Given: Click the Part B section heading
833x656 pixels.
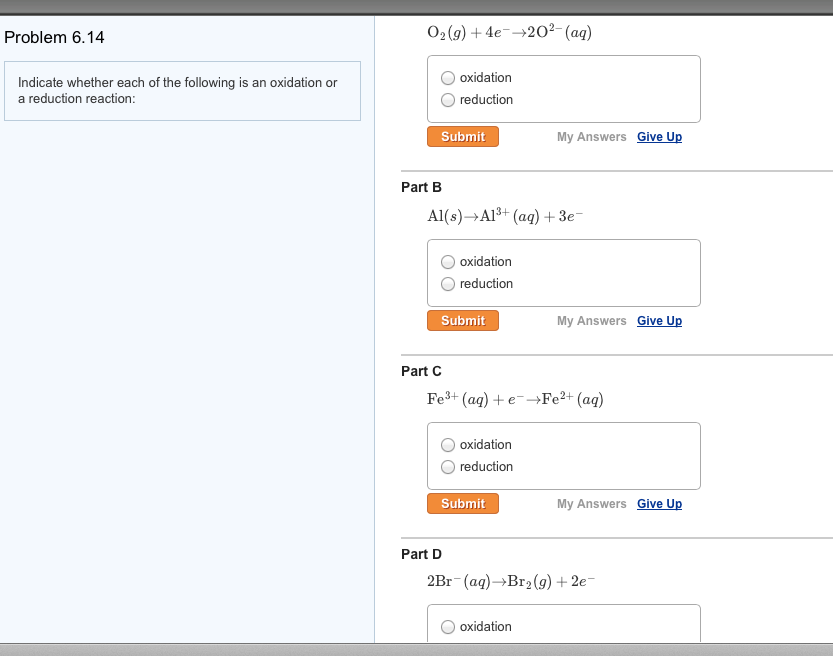Looking at the screenshot, I should click(x=421, y=187).
